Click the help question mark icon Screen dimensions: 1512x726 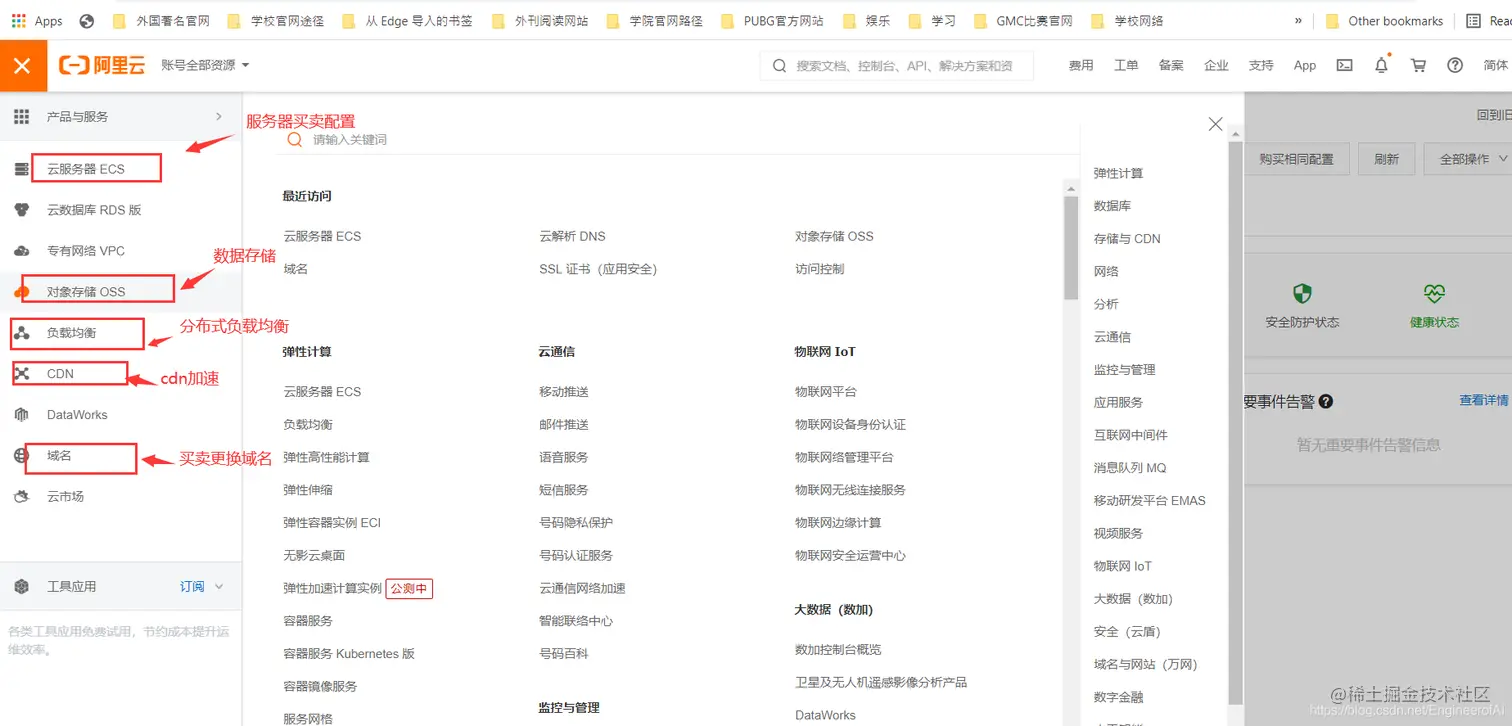(1454, 65)
